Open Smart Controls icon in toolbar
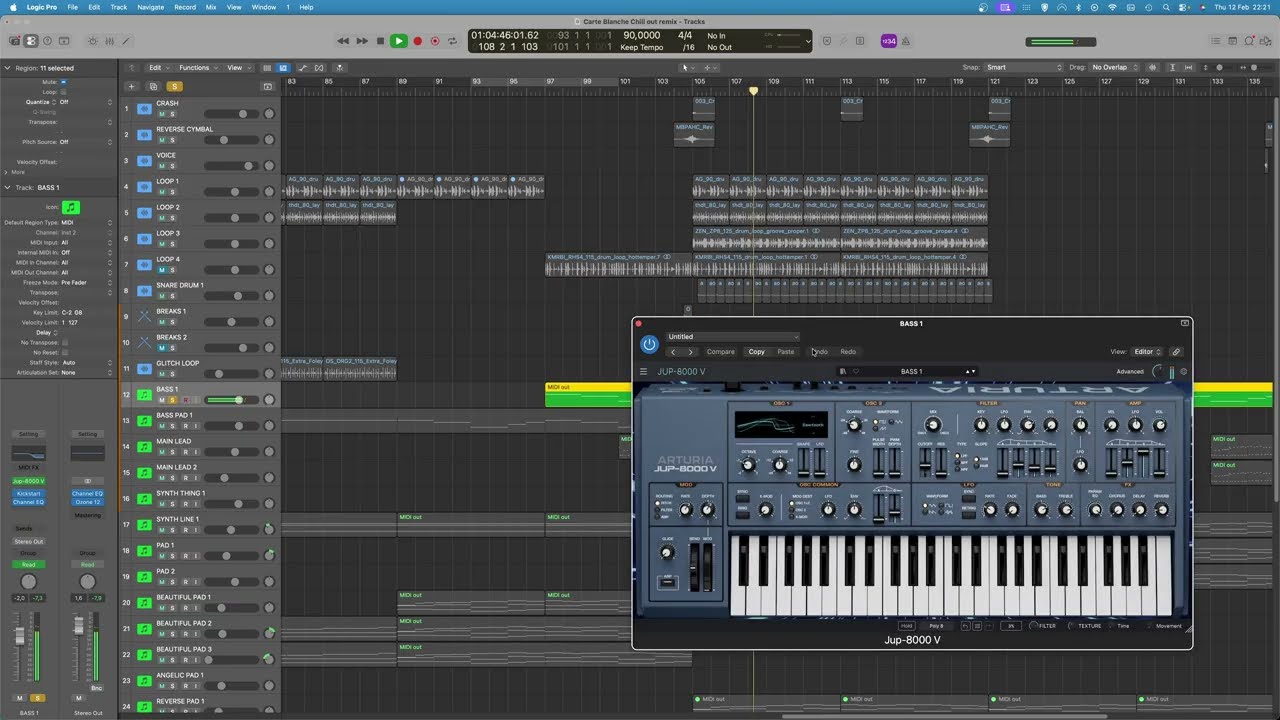This screenshot has height=720, width=1280. 93,41
